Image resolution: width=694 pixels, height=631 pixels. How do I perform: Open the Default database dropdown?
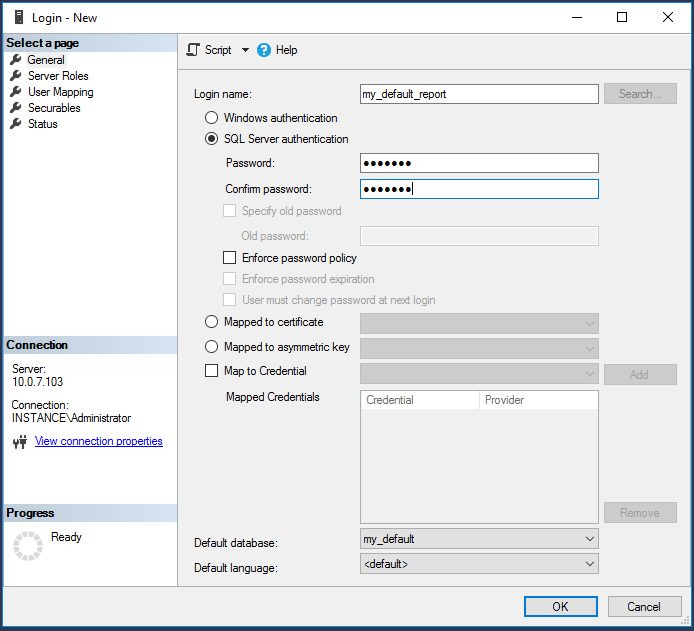479,539
